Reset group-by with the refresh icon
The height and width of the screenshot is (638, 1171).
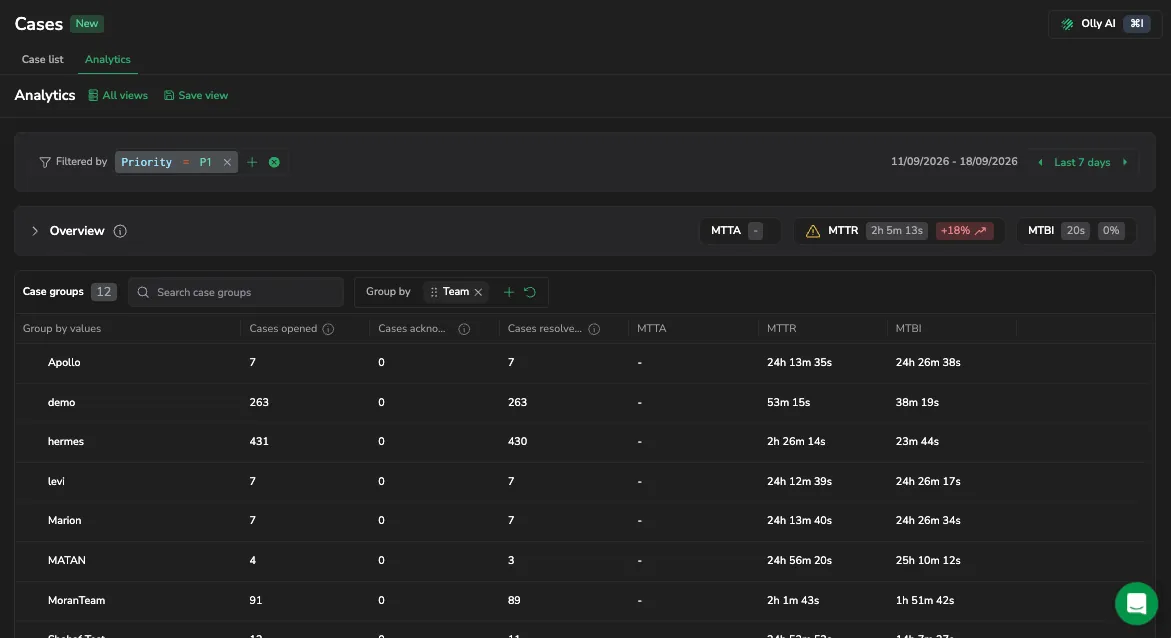pos(529,292)
